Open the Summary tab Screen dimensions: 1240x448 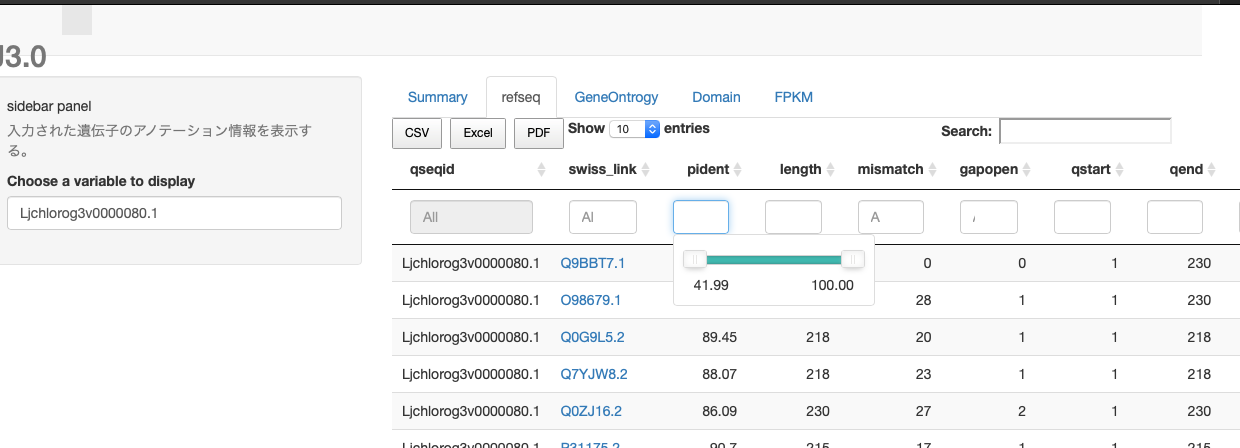[437, 97]
